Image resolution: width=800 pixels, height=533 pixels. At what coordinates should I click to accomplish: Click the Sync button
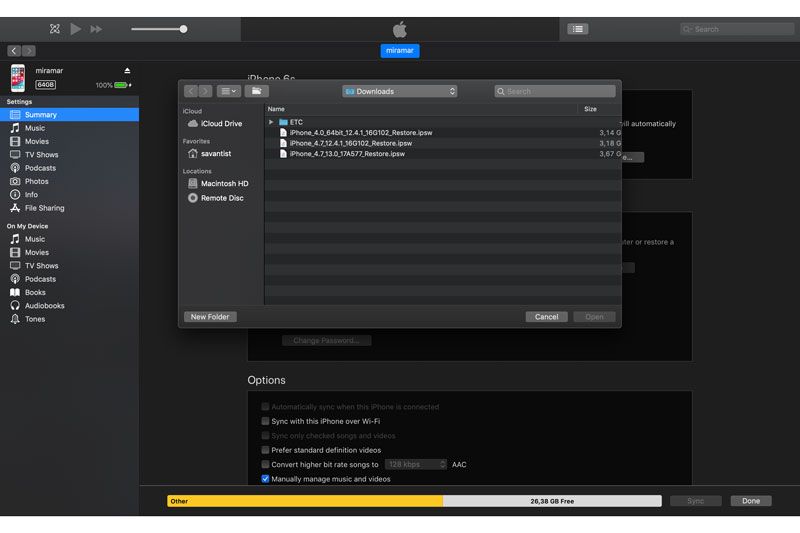coord(695,501)
